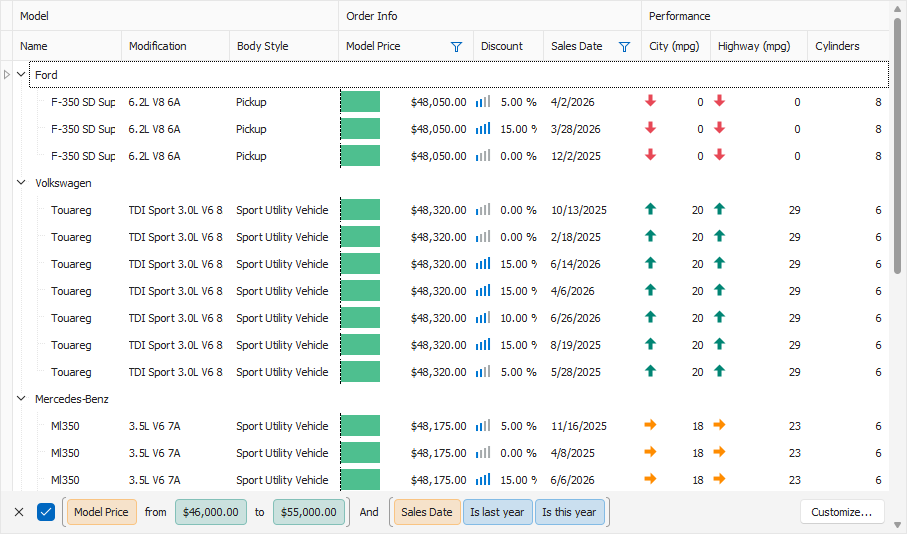Sort by the Modification column header
This screenshot has height=534, width=907.
pyautogui.click(x=175, y=46)
